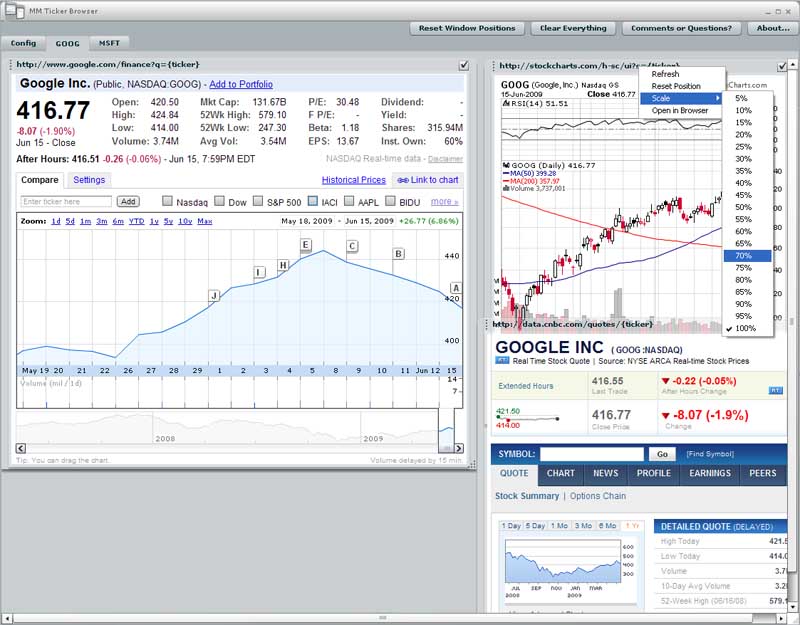
Task: Click in the SYMBOL input field
Action: (592, 454)
